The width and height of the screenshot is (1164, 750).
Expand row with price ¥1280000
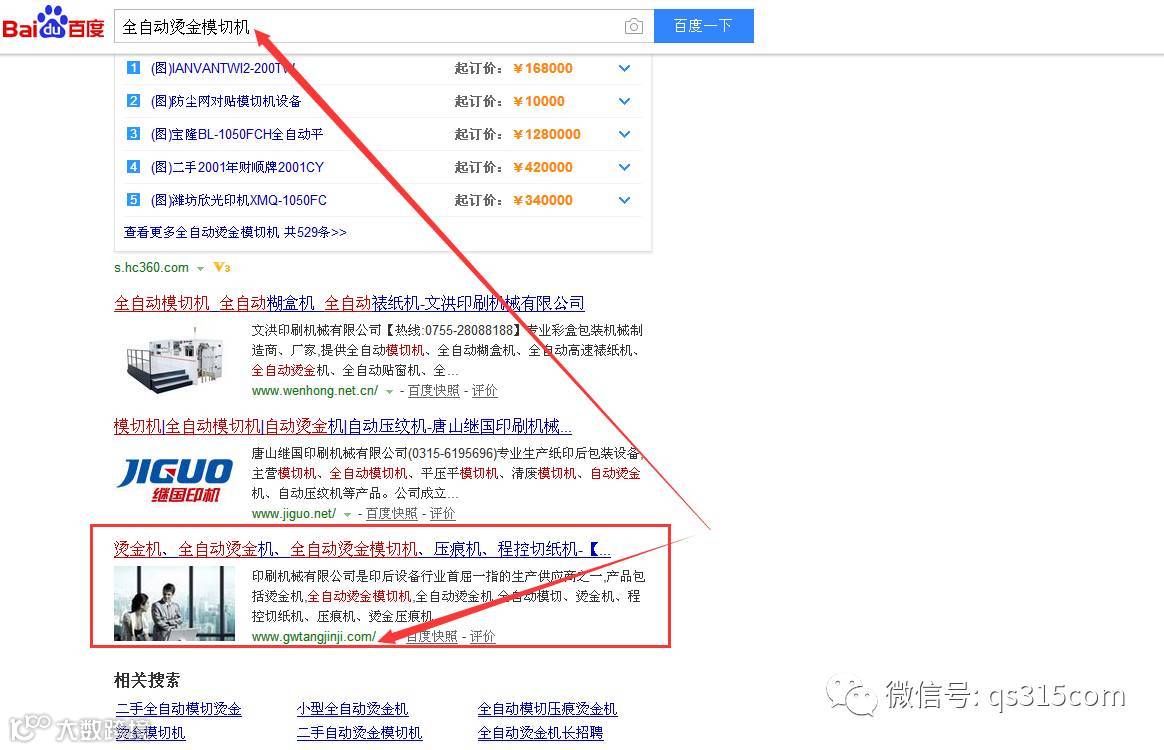click(x=624, y=134)
